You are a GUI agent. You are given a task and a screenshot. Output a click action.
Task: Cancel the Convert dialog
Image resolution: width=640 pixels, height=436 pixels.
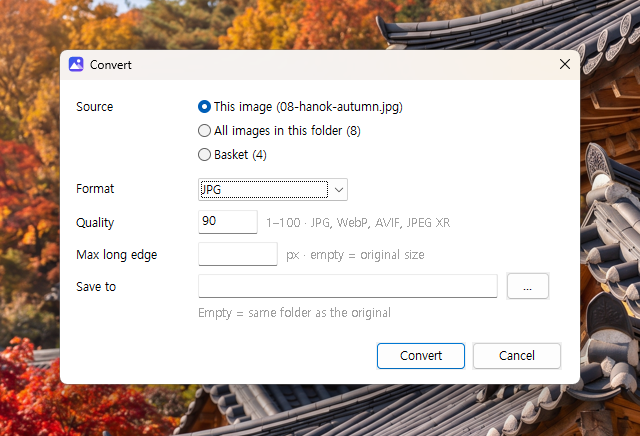[517, 356]
